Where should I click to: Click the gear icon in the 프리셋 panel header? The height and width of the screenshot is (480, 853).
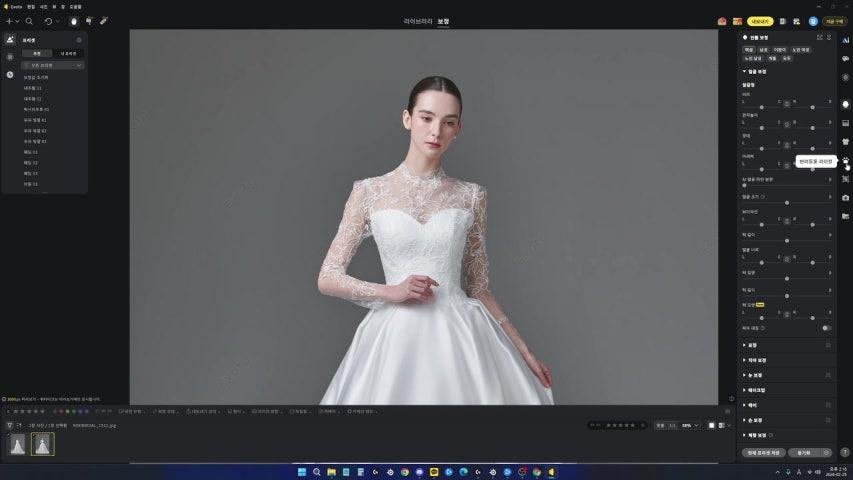pyautogui.click(x=79, y=40)
